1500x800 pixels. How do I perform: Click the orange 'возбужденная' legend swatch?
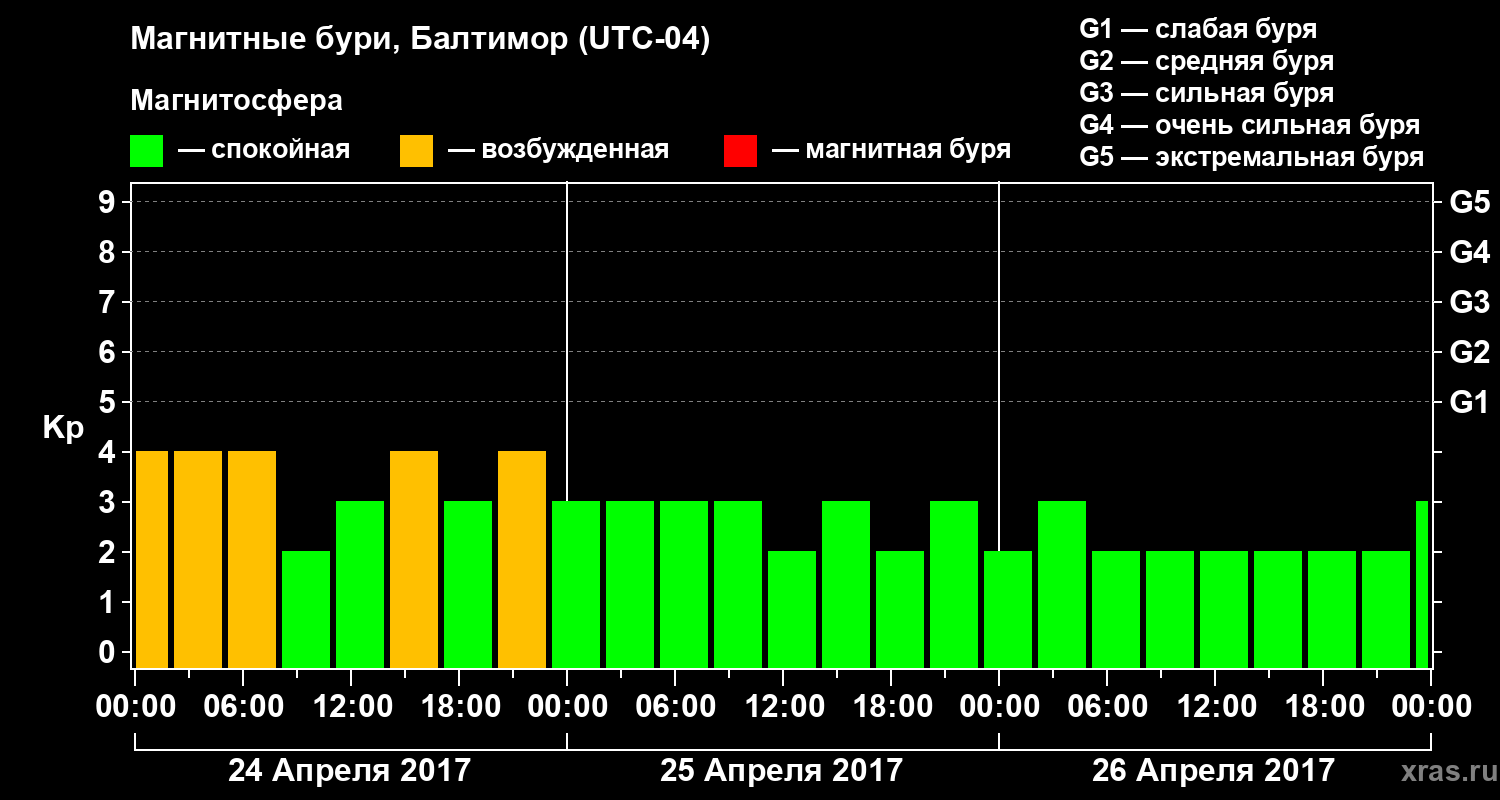click(417, 151)
